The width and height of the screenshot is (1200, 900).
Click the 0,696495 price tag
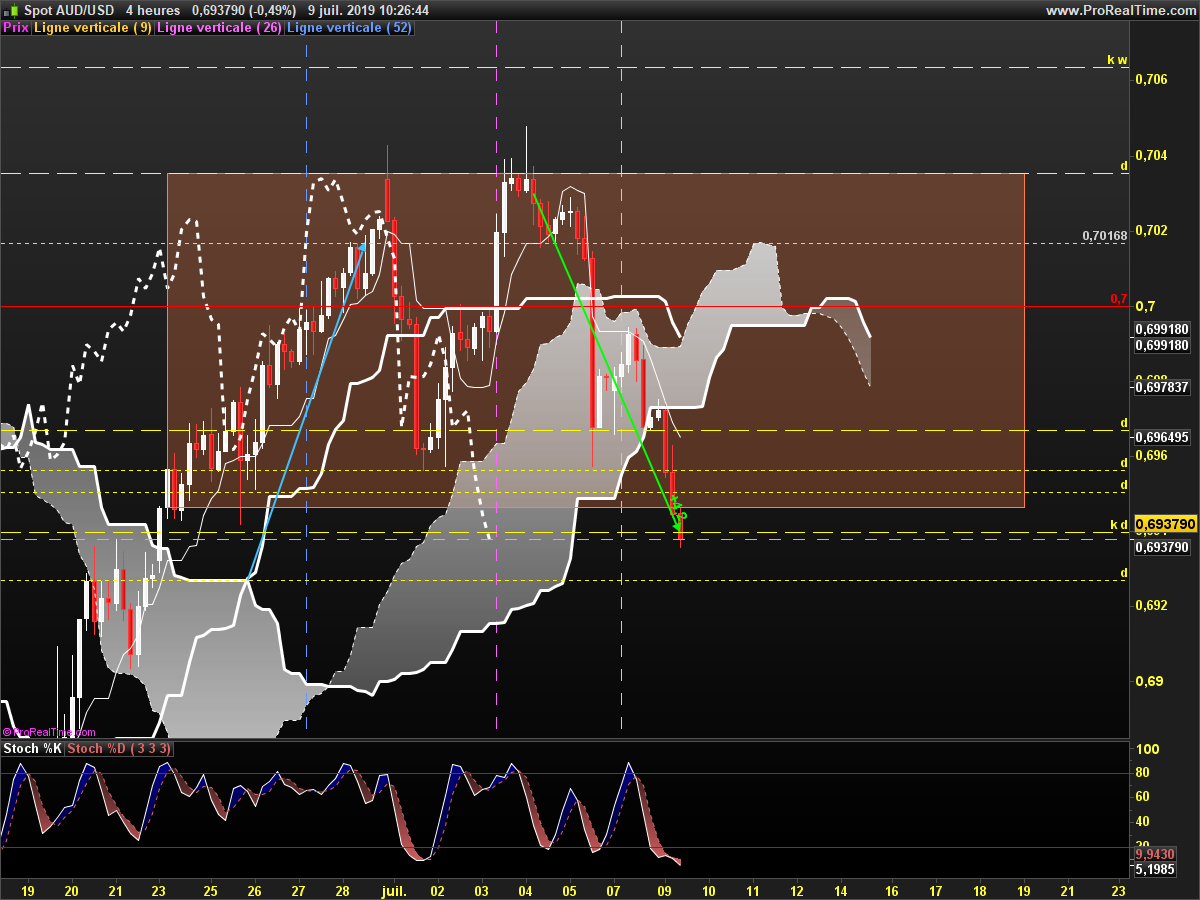pos(1162,437)
